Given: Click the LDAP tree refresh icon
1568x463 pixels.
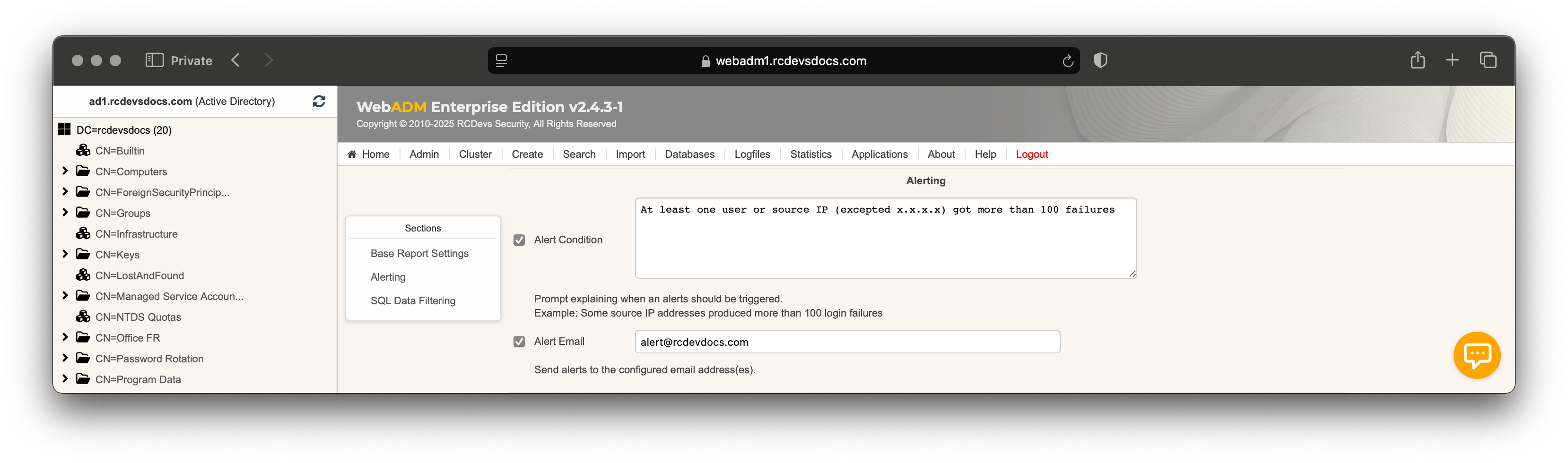Looking at the screenshot, I should click(x=319, y=101).
